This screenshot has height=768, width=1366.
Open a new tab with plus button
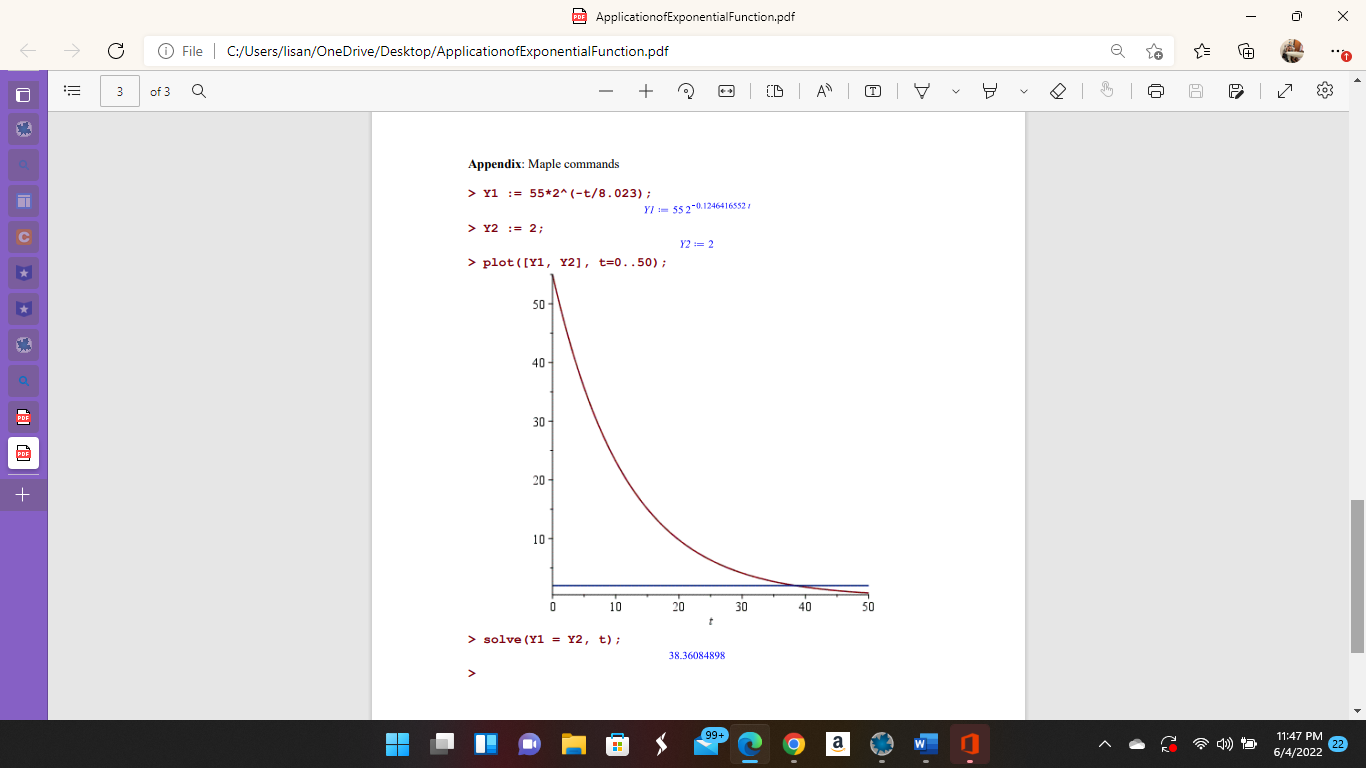(x=23, y=495)
